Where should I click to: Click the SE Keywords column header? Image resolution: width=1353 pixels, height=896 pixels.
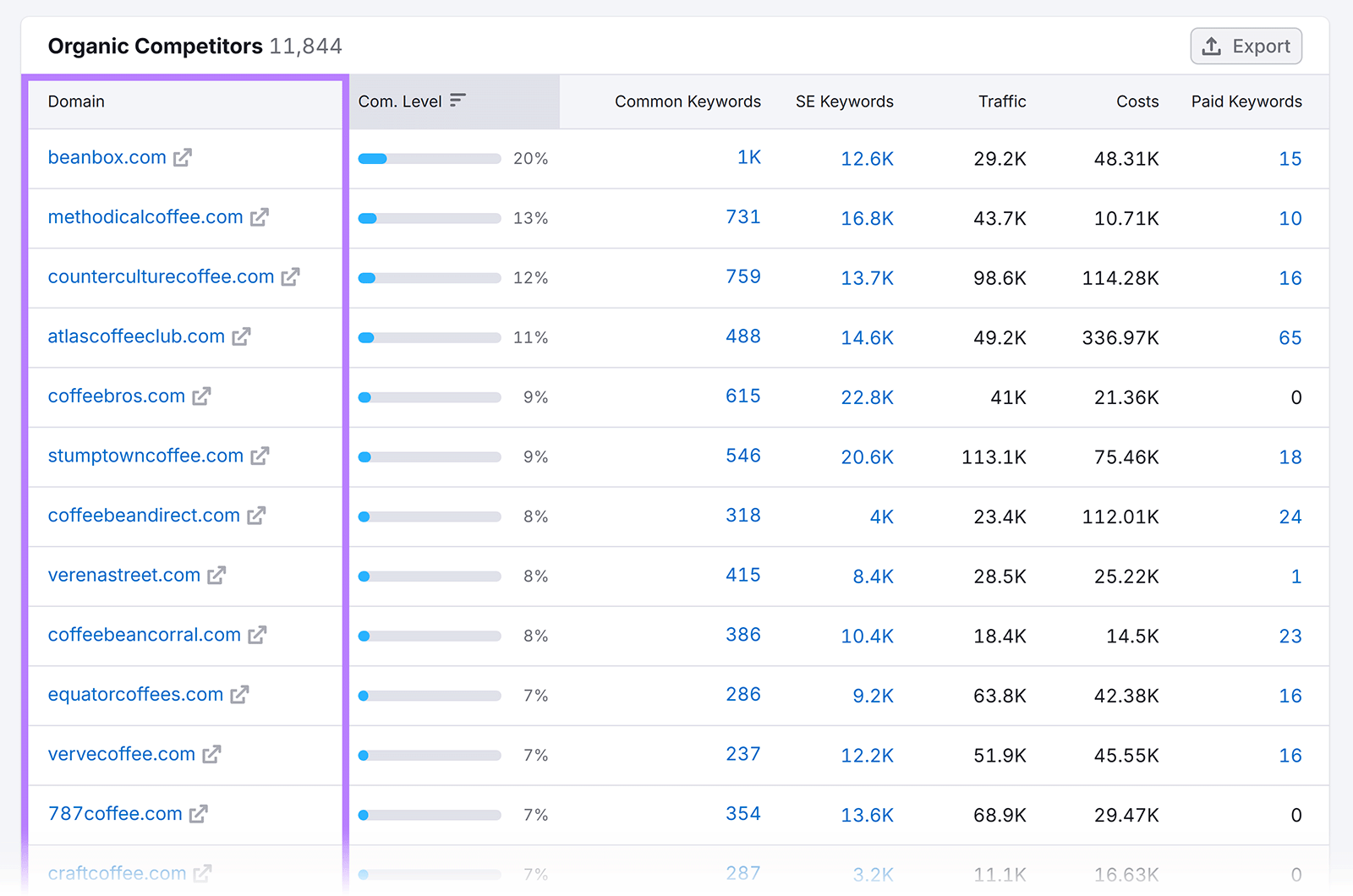[x=845, y=101]
